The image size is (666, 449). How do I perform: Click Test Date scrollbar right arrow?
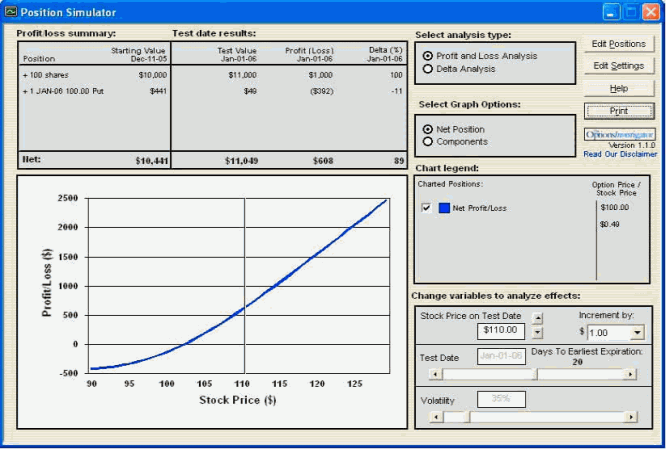(x=629, y=375)
